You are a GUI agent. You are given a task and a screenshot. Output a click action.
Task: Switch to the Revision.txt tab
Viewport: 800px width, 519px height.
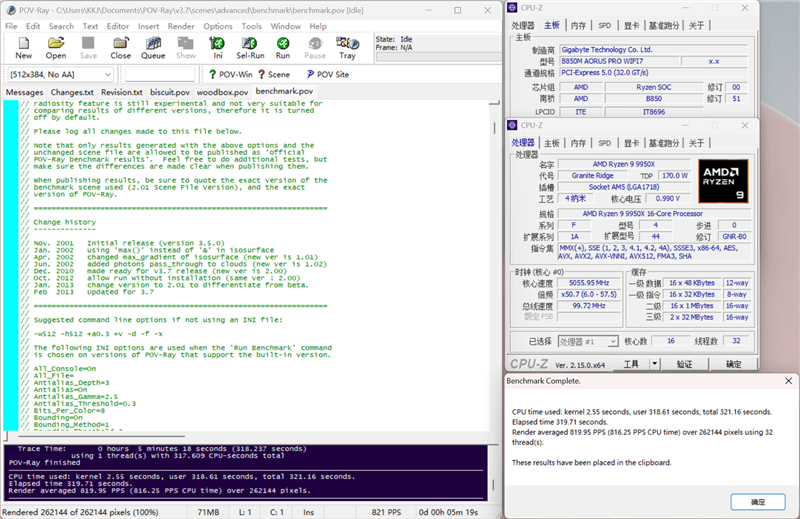121,92
